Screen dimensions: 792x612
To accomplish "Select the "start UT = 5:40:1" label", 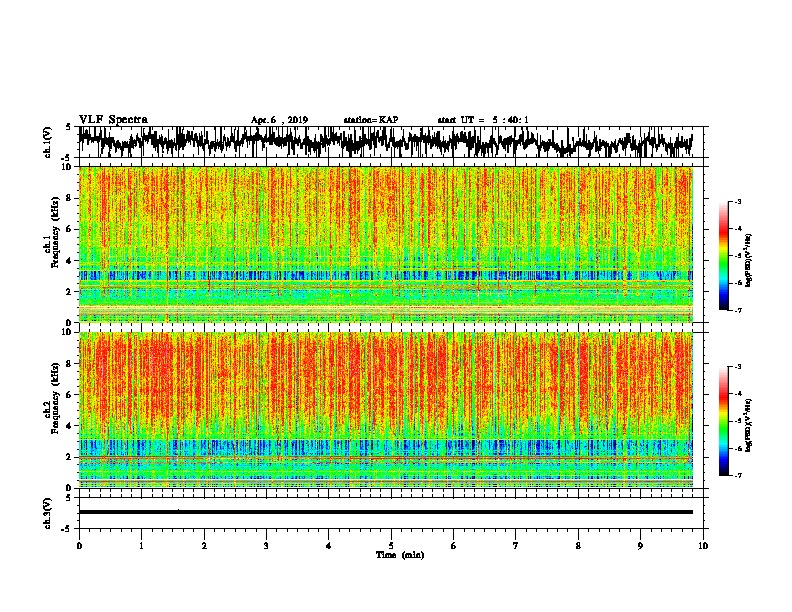I will pos(483,120).
